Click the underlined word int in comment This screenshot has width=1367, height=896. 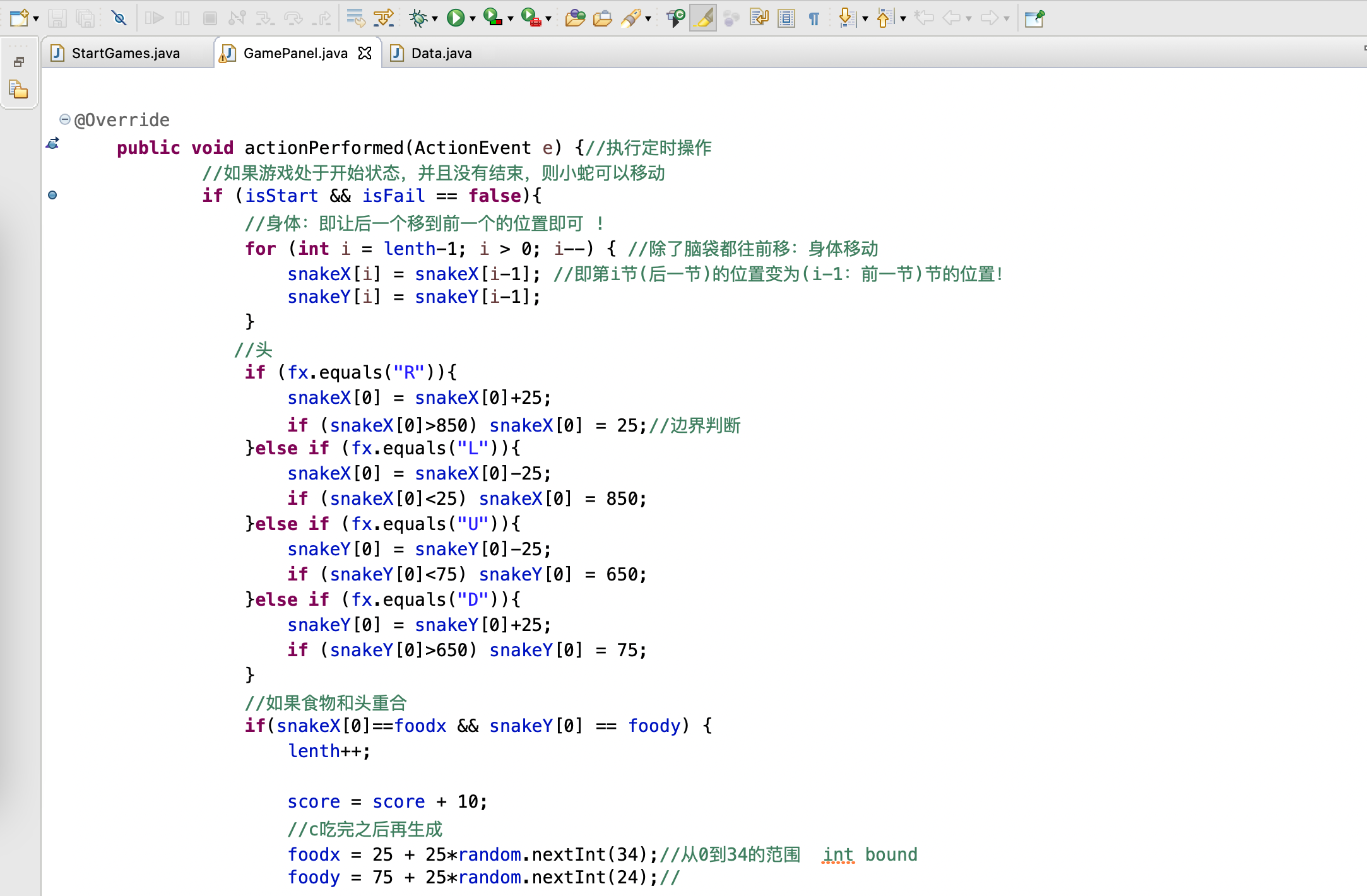[838, 854]
